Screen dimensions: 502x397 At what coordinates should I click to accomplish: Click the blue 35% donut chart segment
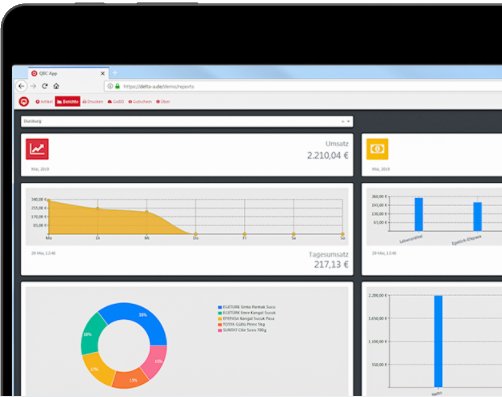click(143, 315)
